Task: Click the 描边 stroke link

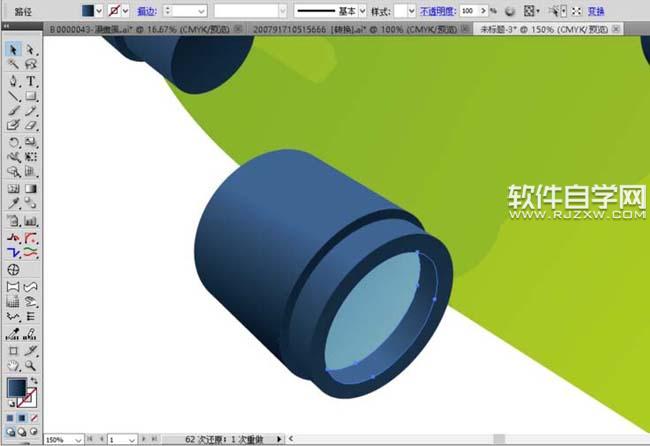Action: tap(147, 12)
